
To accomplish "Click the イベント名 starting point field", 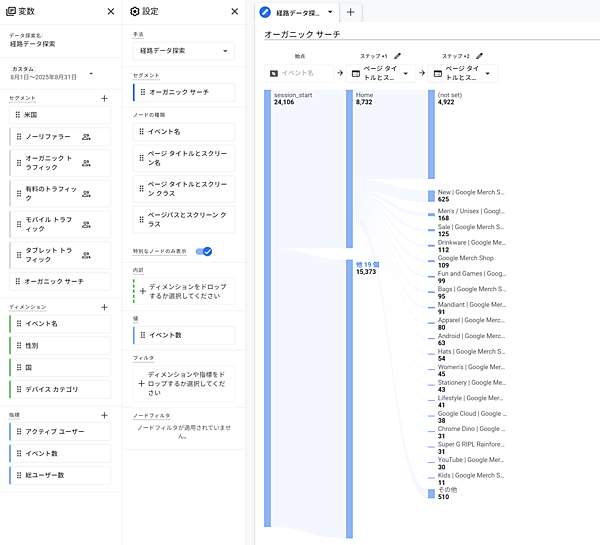I will coord(299,73).
